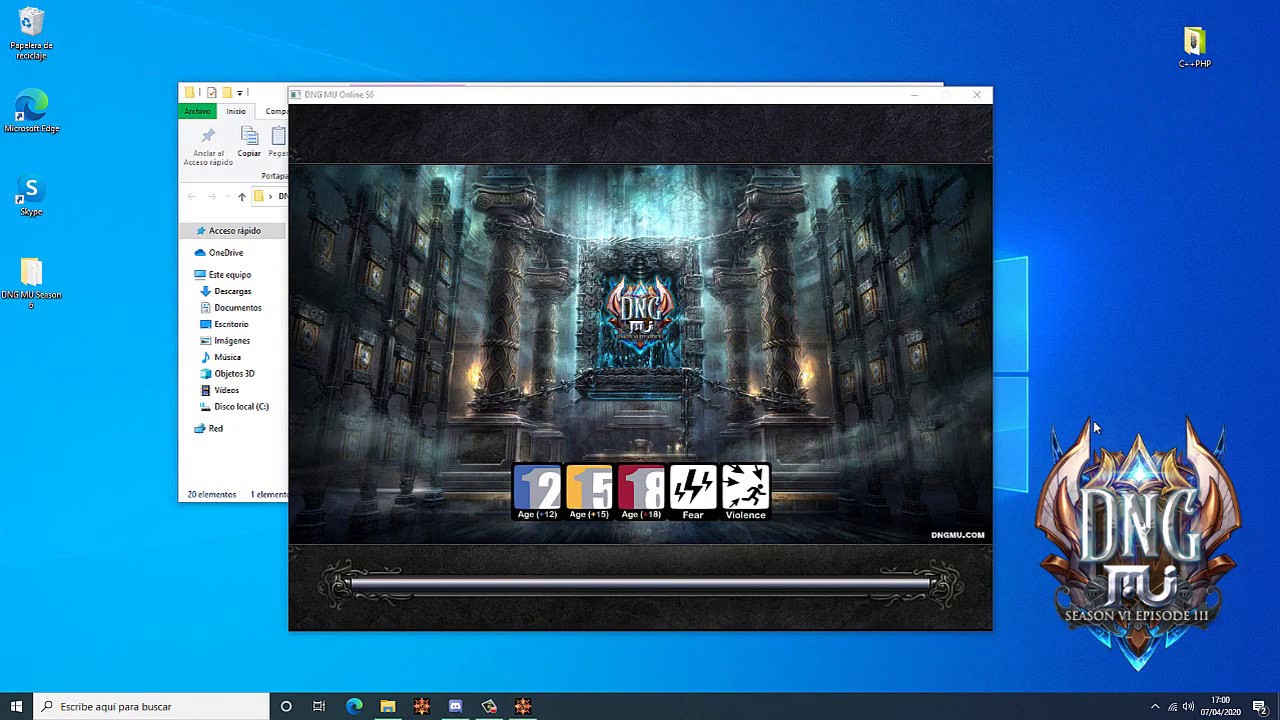This screenshot has width=1280, height=720.
Task: Select the Skype desktop shortcut
Action: (31, 196)
